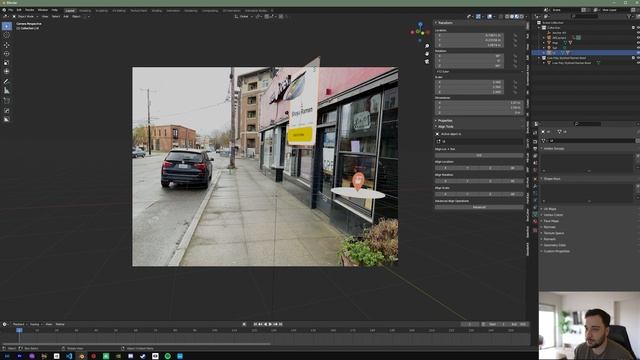Open the Modifiers wrench properties tab

point(535,186)
